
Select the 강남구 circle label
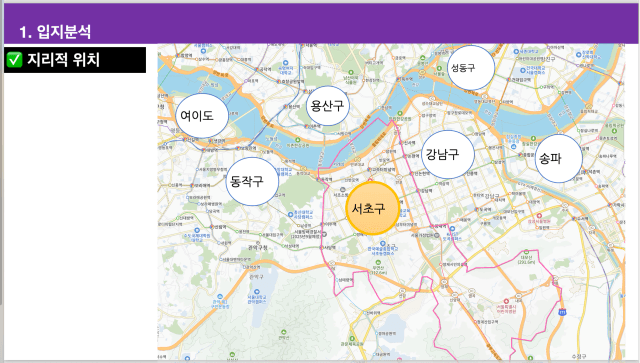tap(448, 154)
